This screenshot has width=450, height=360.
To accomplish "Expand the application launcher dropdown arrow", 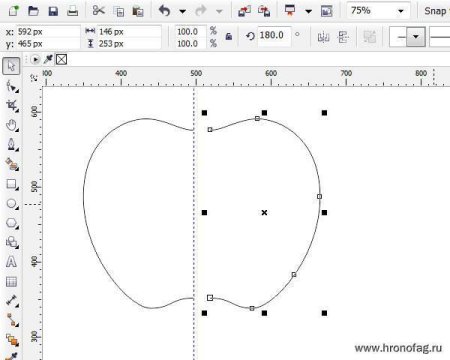I will (x=309, y=11).
